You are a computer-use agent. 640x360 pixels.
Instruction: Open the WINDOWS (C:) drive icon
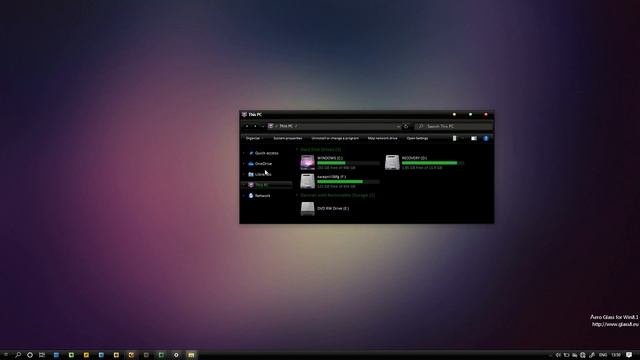click(307, 162)
